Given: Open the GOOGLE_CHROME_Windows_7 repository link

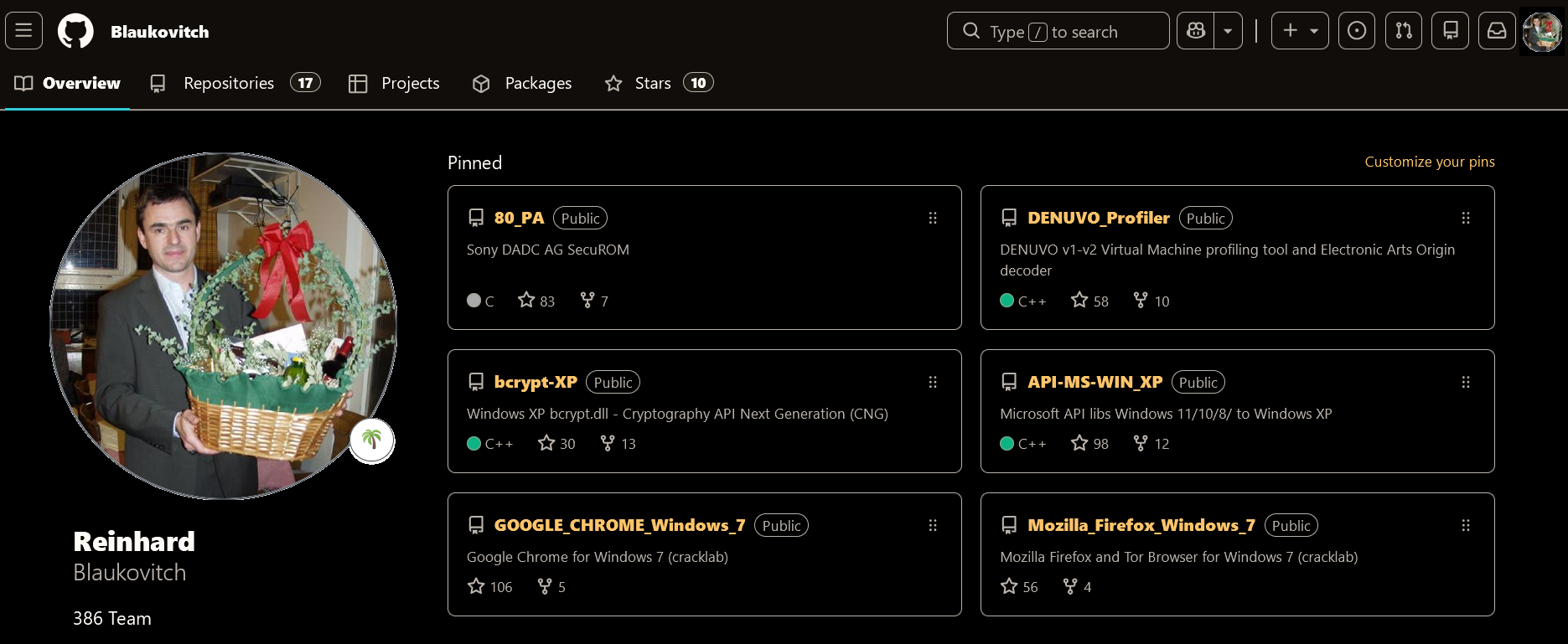Looking at the screenshot, I should (619, 525).
